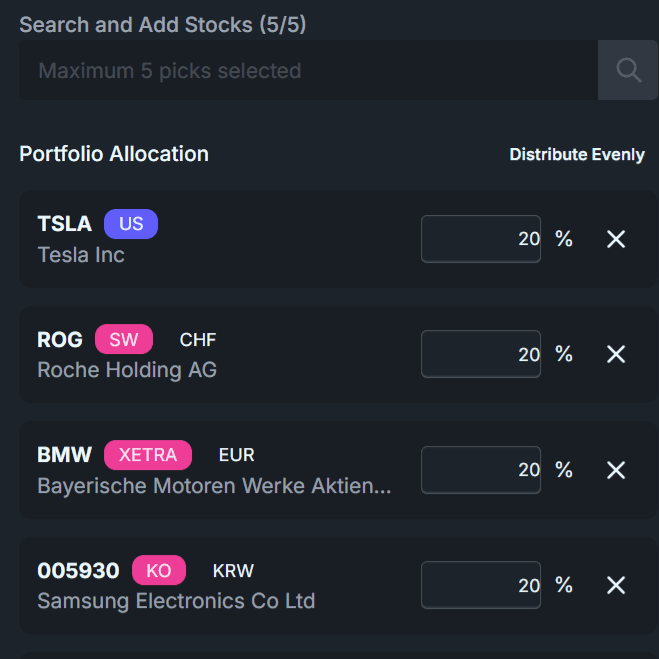Focus the Samsung allocation percentage field
The image size is (659, 659).
click(x=481, y=585)
